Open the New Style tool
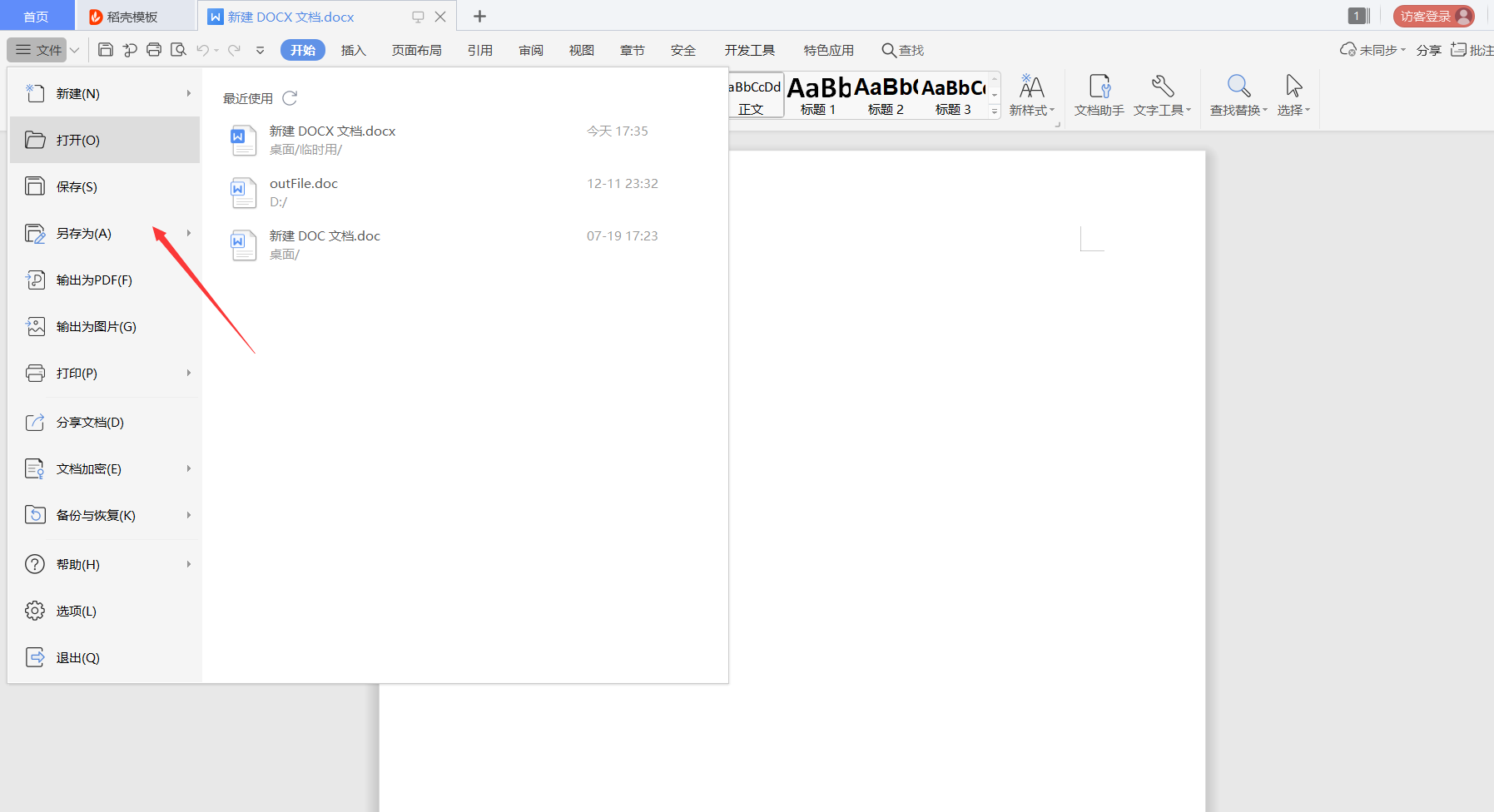1494x812 pixels. tap(1032, 96)
